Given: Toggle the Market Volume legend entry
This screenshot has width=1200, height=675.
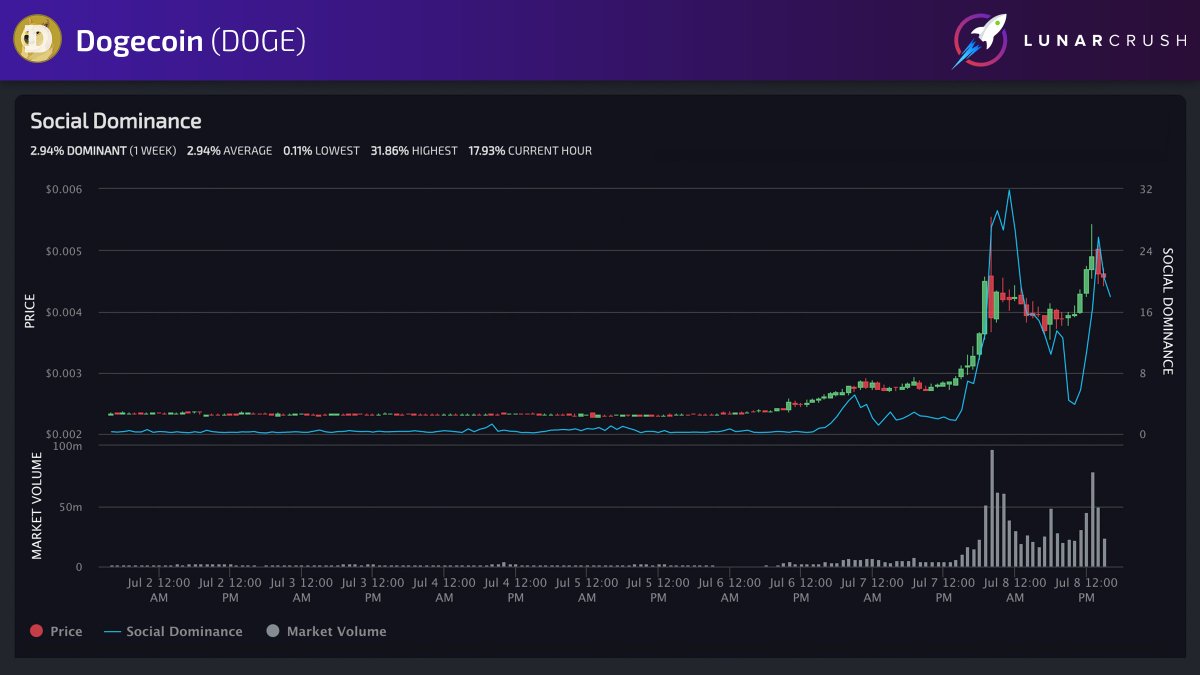Looking at the screenshot, I should (x=326, y=631).
